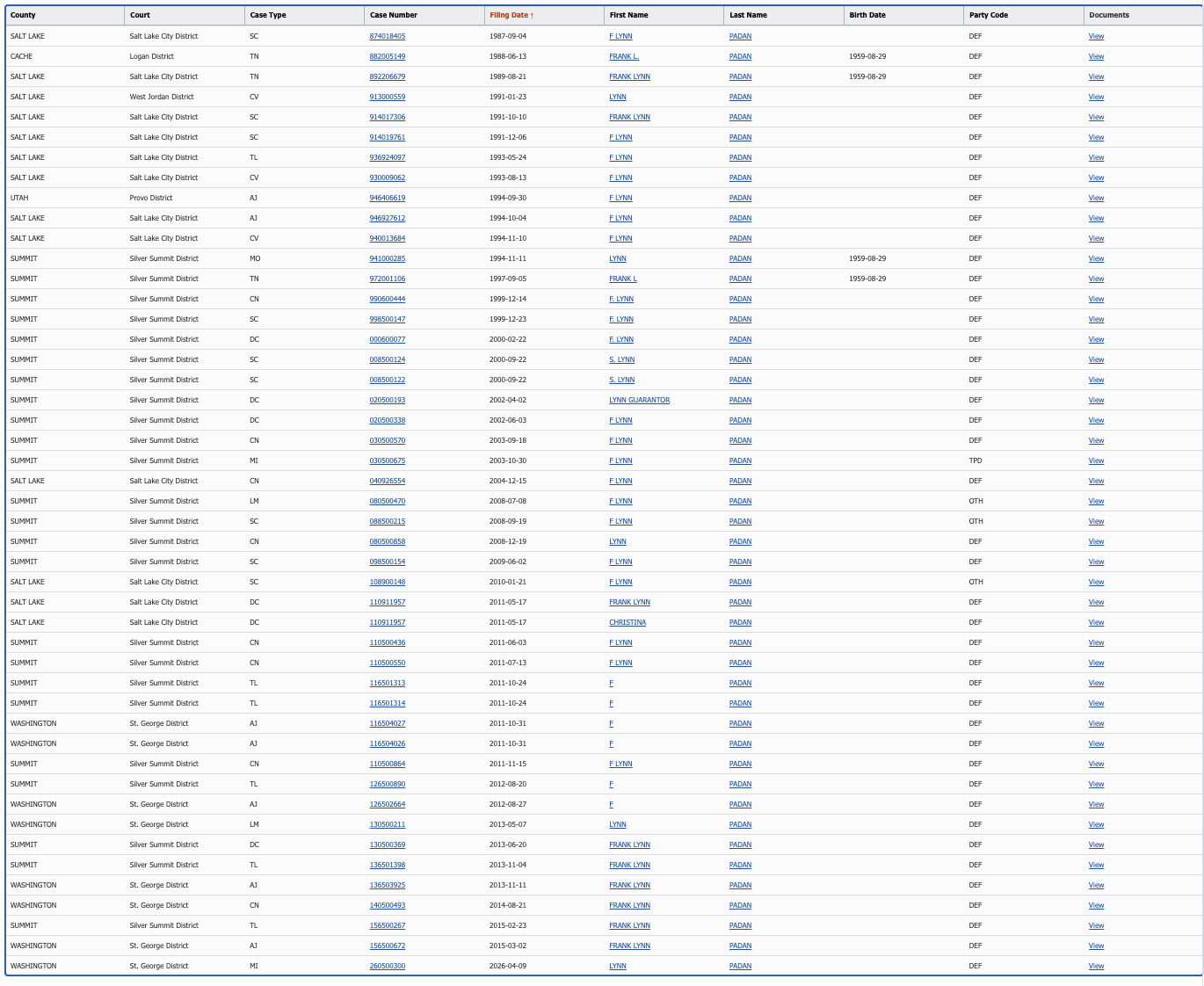Click PADAN in the 1987 filing row

pos(740,36)
